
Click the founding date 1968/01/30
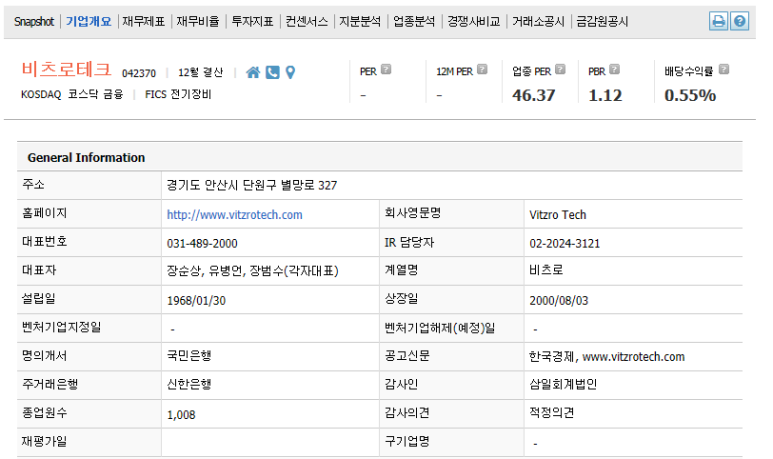196,301
